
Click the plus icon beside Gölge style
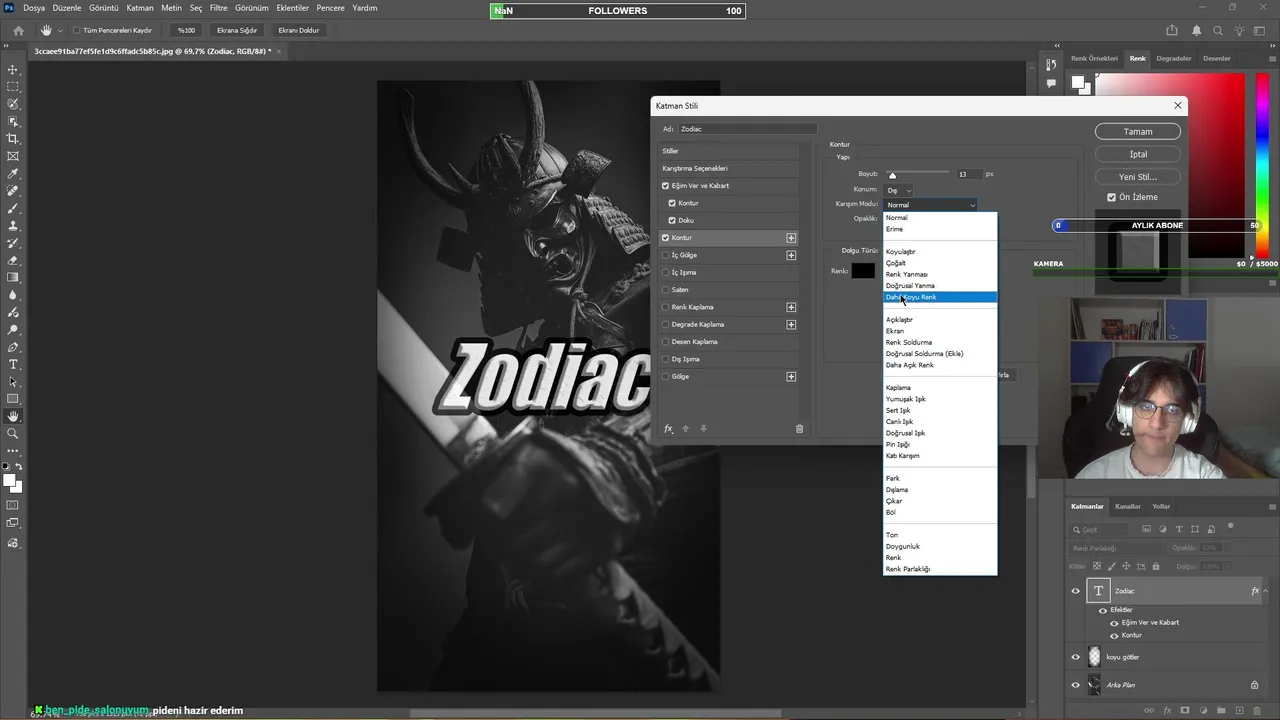coord(791,376)
